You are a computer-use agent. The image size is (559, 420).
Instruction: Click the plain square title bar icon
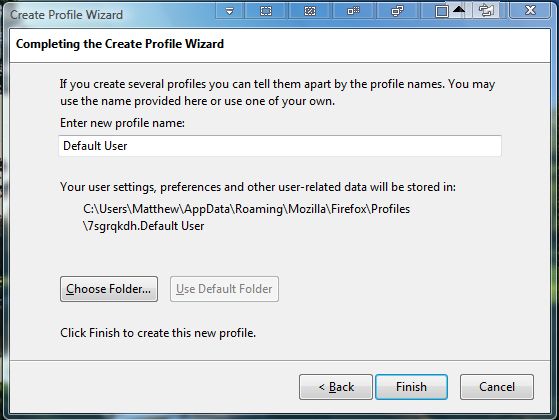(441, 11)
